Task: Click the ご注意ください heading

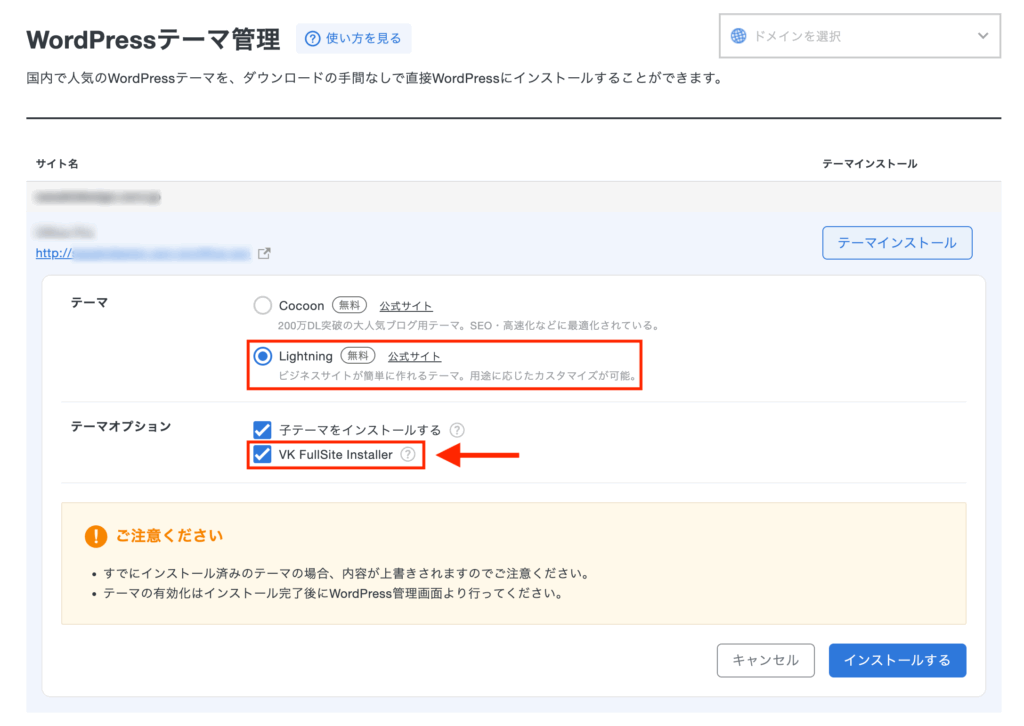Action: (169, 535)
